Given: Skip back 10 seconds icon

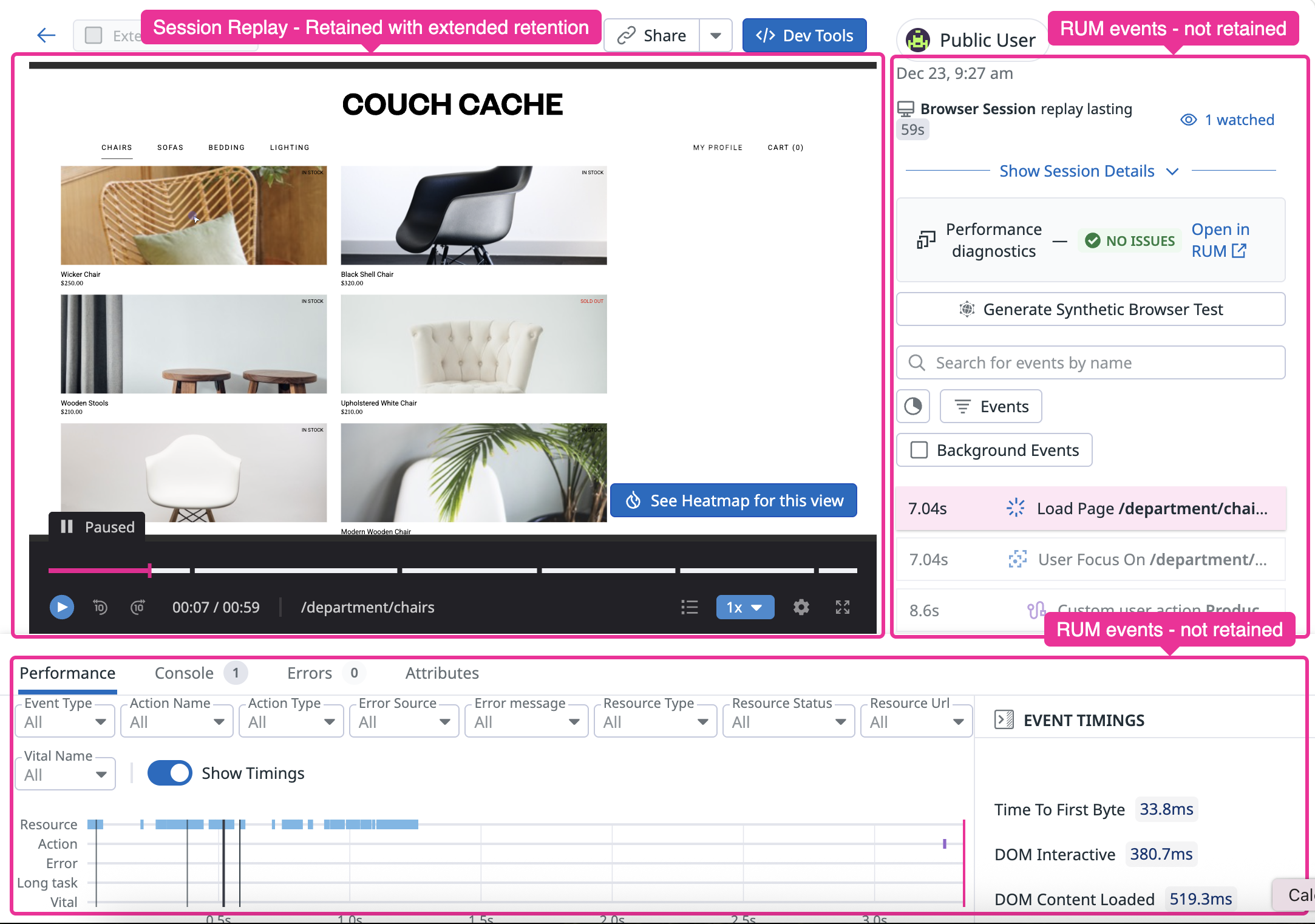Looking at the screenshot, I should coord(100,607).
